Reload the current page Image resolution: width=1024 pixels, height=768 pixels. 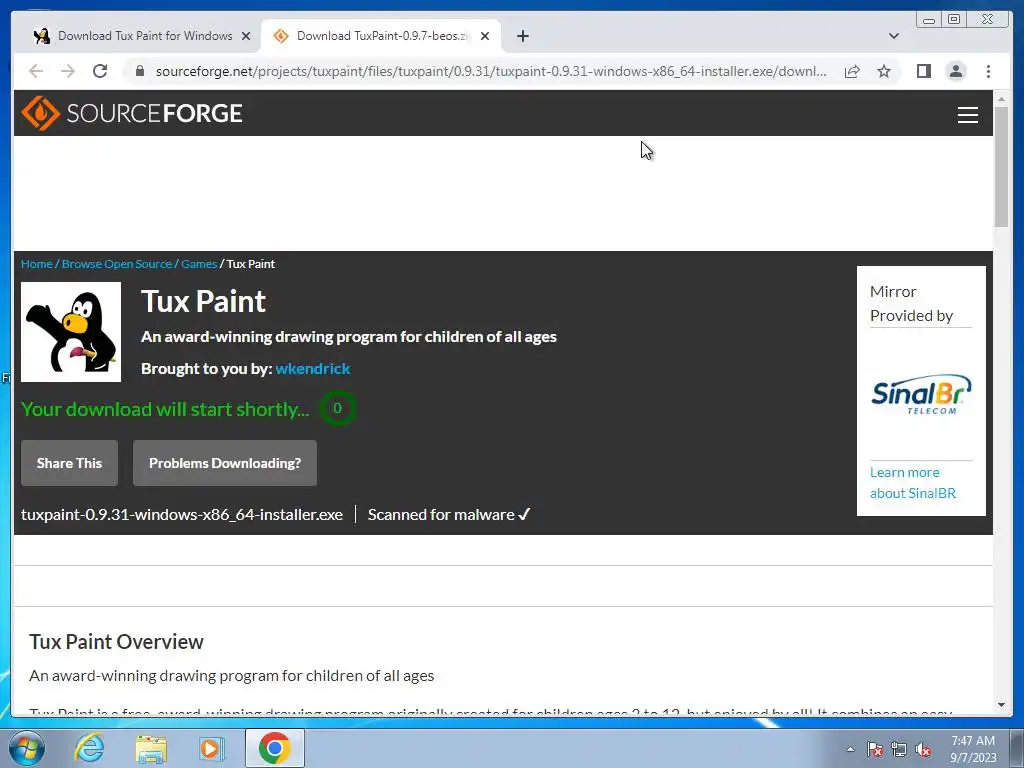(100, 71)
